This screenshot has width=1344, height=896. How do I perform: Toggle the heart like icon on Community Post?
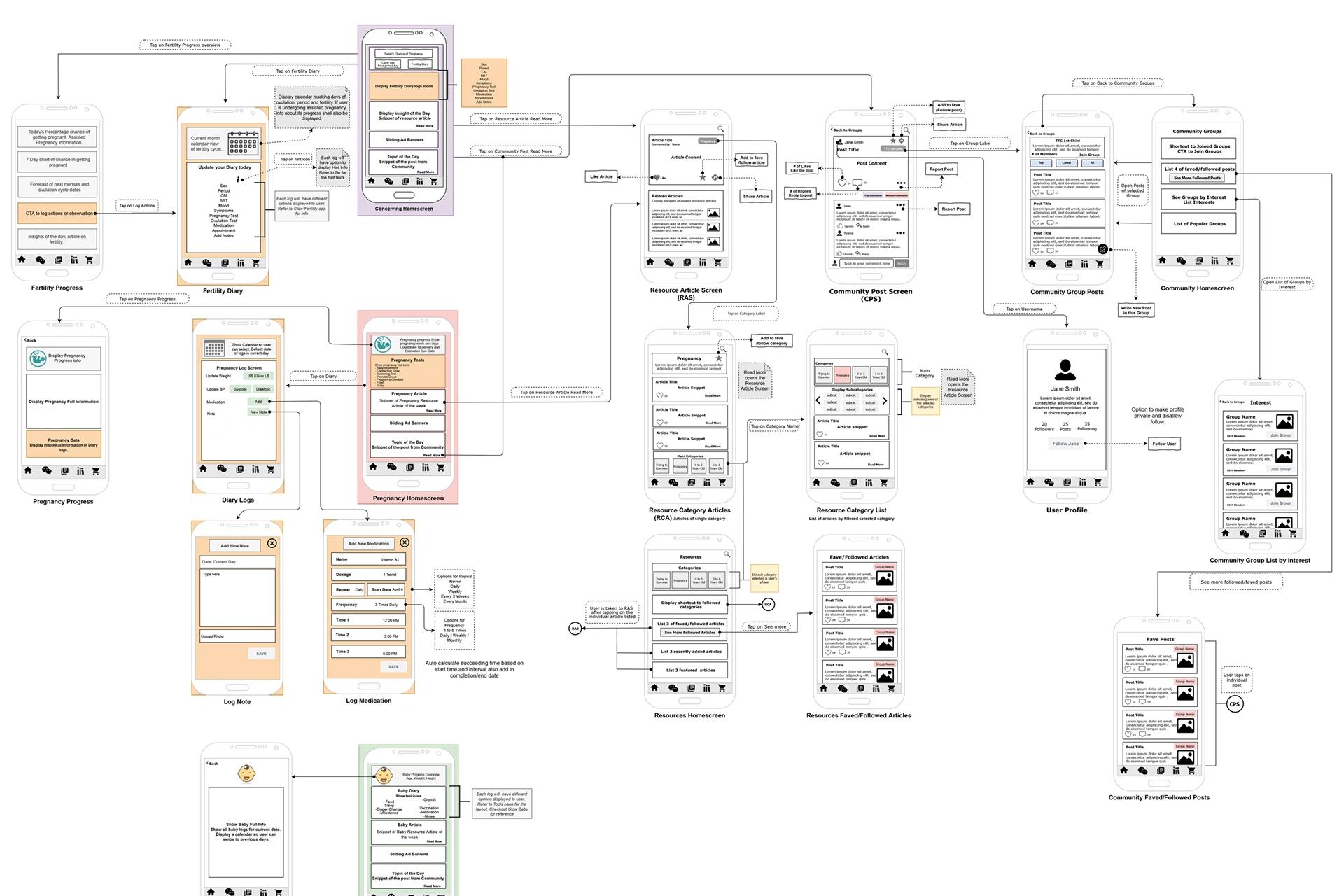(x=842, y=183)
